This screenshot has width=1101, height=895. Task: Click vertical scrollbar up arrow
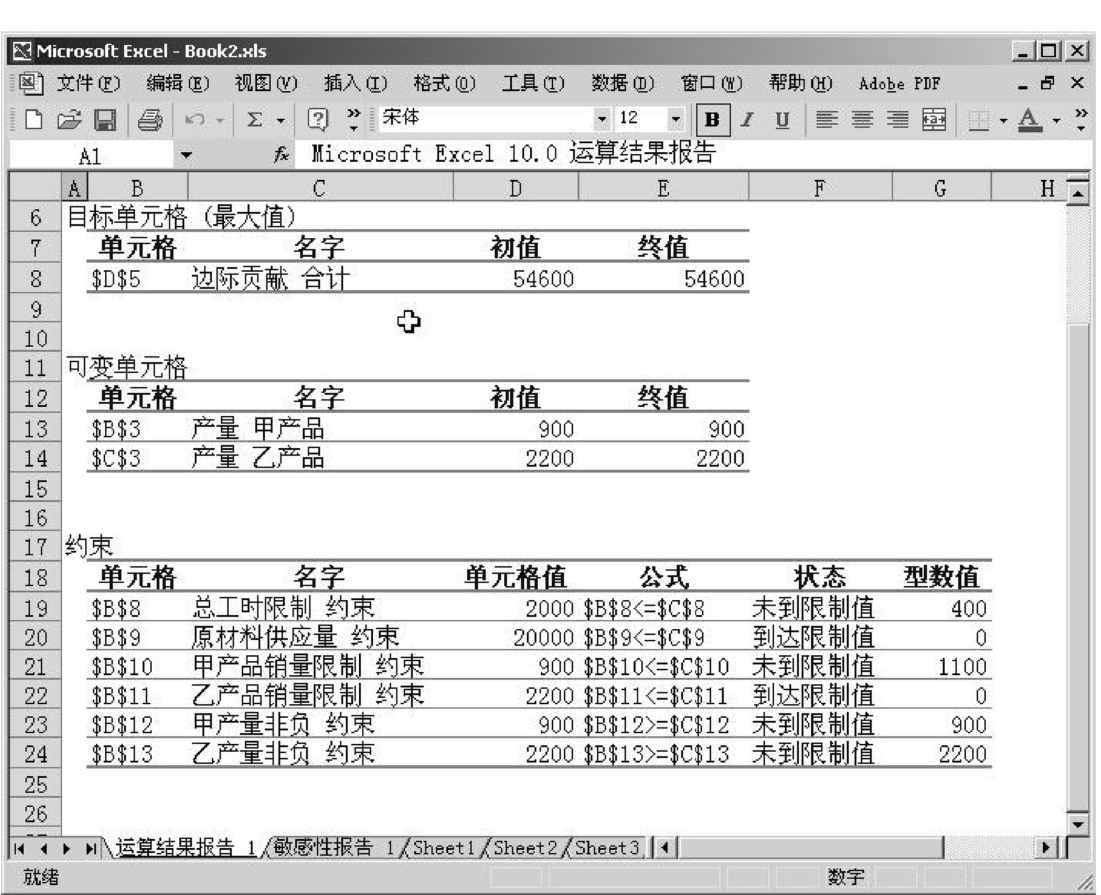[1077, 191]
